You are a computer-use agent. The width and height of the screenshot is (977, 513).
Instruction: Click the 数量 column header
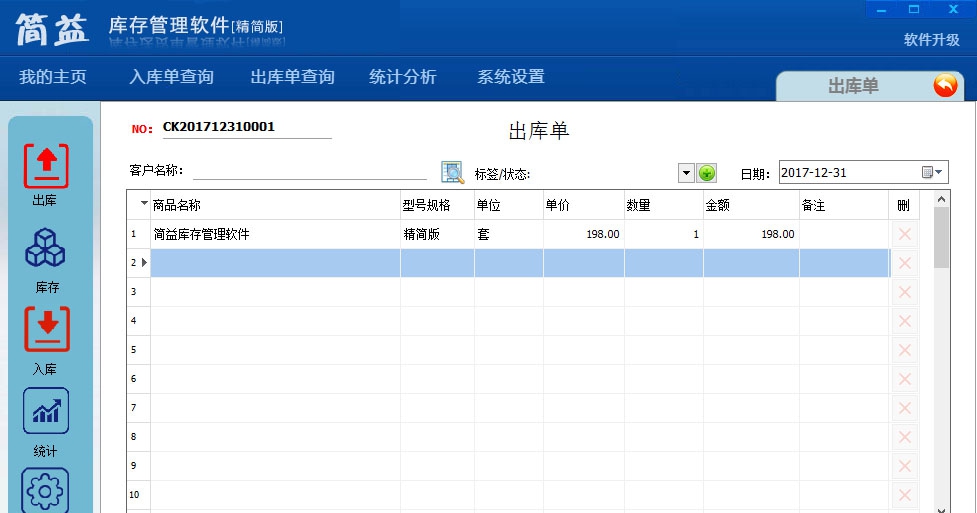click(x=664, y=205)
